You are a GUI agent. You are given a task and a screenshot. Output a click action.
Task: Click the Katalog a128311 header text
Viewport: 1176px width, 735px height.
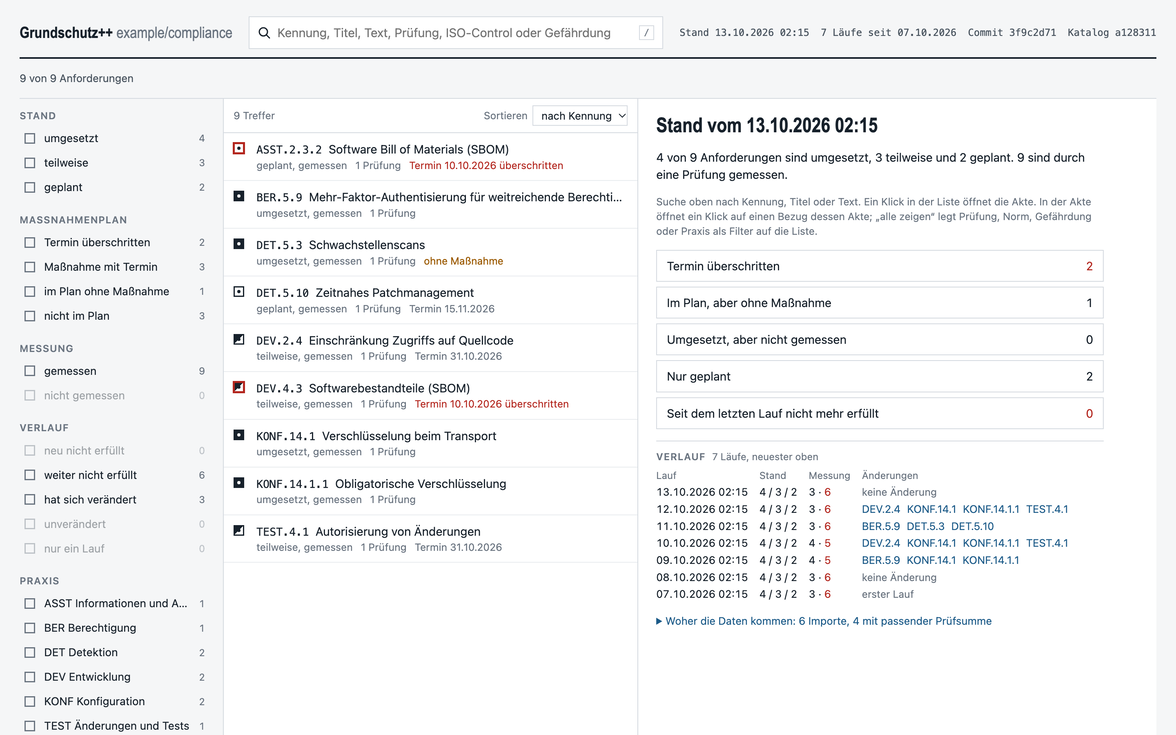click(1112, 32)
